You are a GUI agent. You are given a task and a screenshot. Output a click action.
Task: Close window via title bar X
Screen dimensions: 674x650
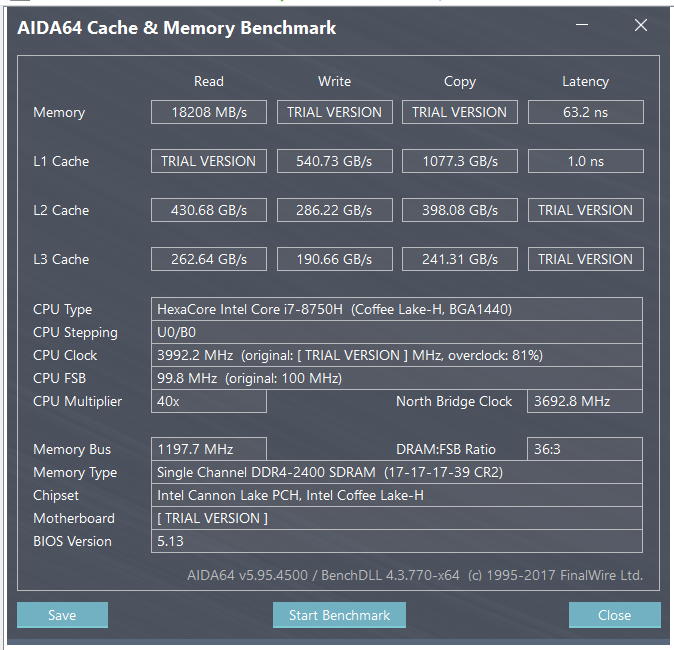coord(641,25)
